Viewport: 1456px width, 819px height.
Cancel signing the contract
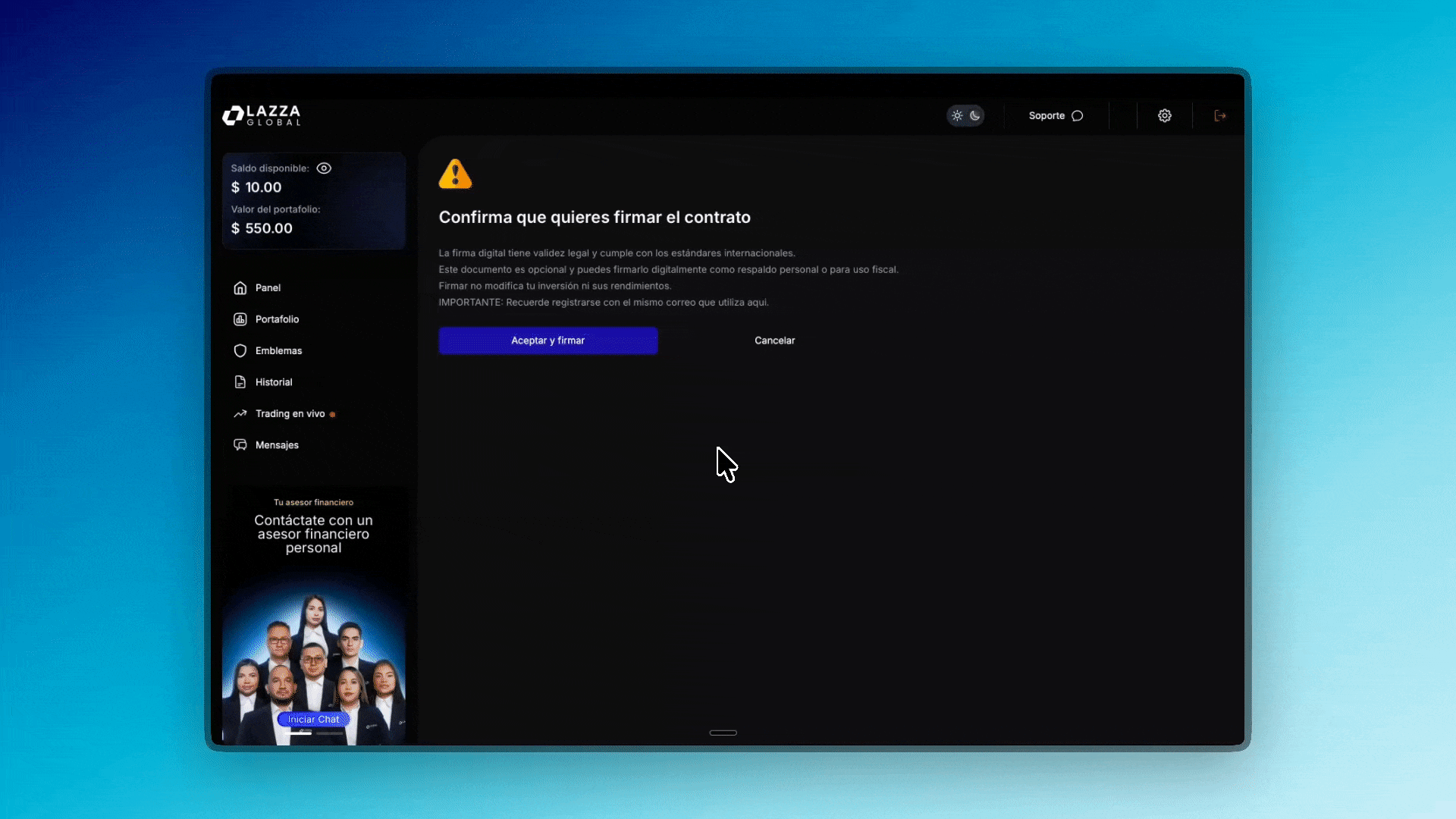coord(774,340)
